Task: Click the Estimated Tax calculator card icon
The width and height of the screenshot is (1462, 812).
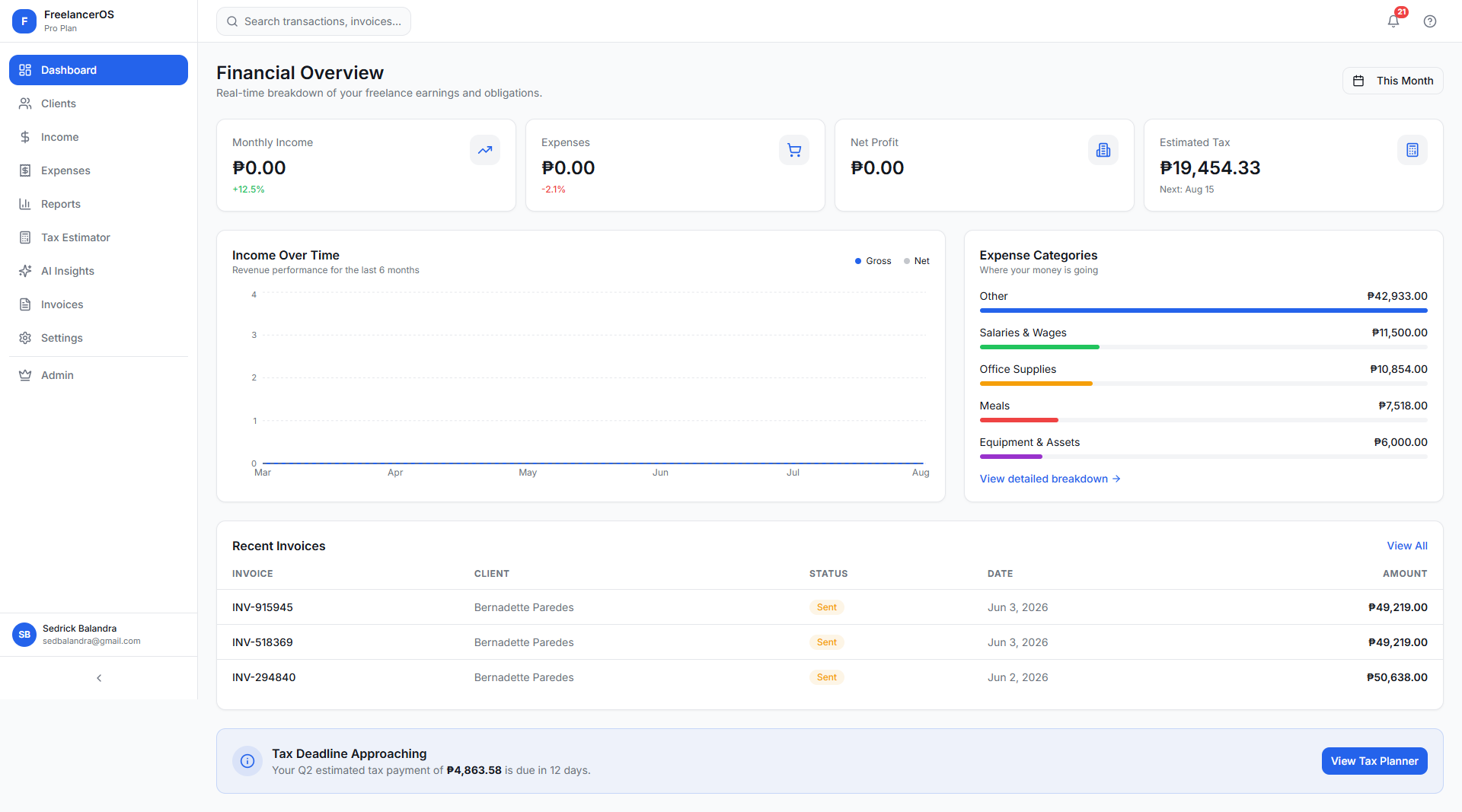Action: click(x=1413, y=150)
